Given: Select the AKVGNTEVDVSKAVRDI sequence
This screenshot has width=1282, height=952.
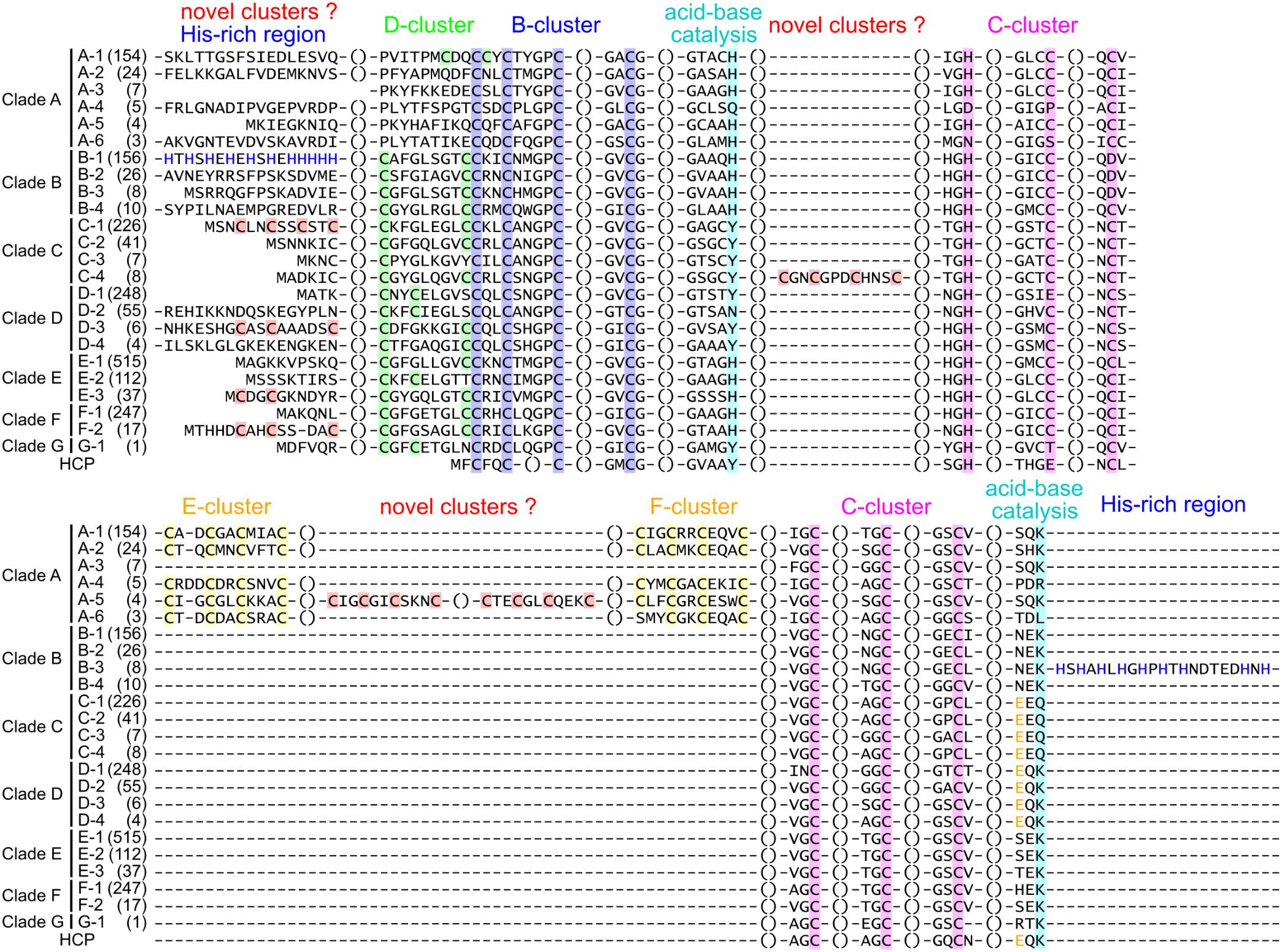Looking at the screenshot, I should pos(251,142).
